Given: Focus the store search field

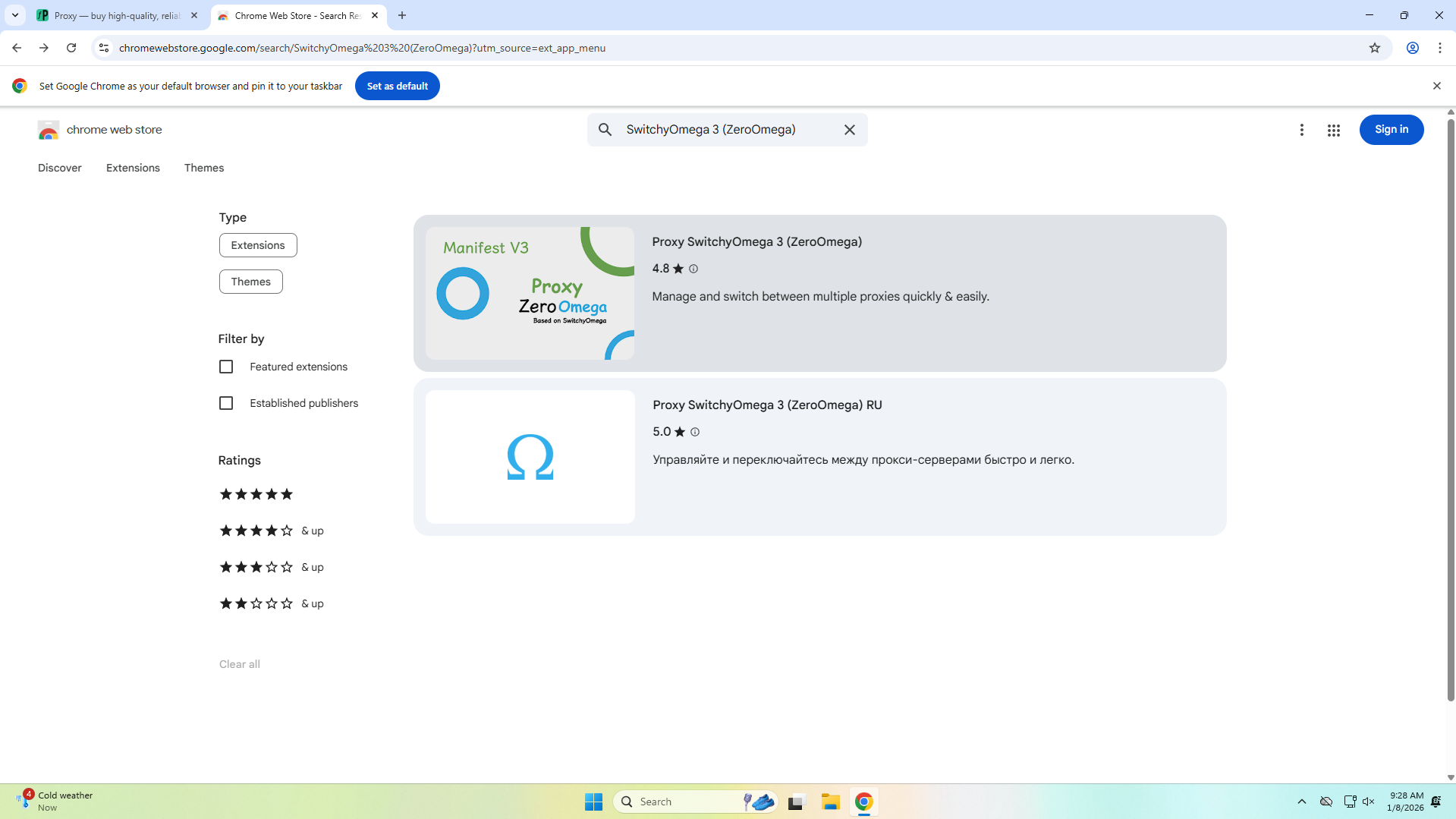Looking at the screenshot, I should point(727,130).
